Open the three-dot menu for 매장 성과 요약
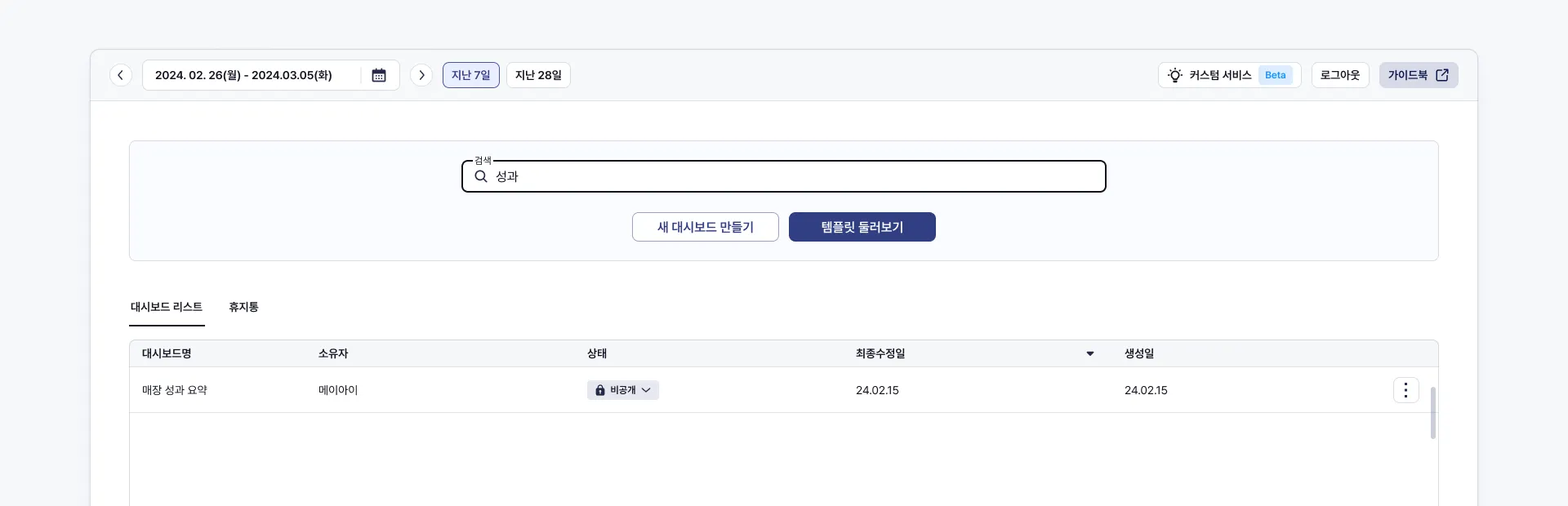The height and width of the screenshot is (506, 1568). point(1405,390)
